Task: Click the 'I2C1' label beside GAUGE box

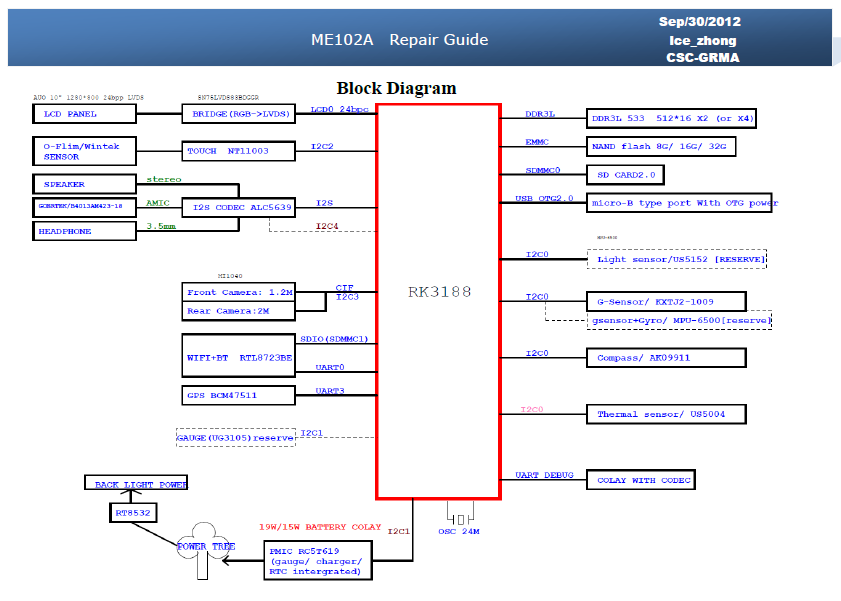Action: [312, 433]
